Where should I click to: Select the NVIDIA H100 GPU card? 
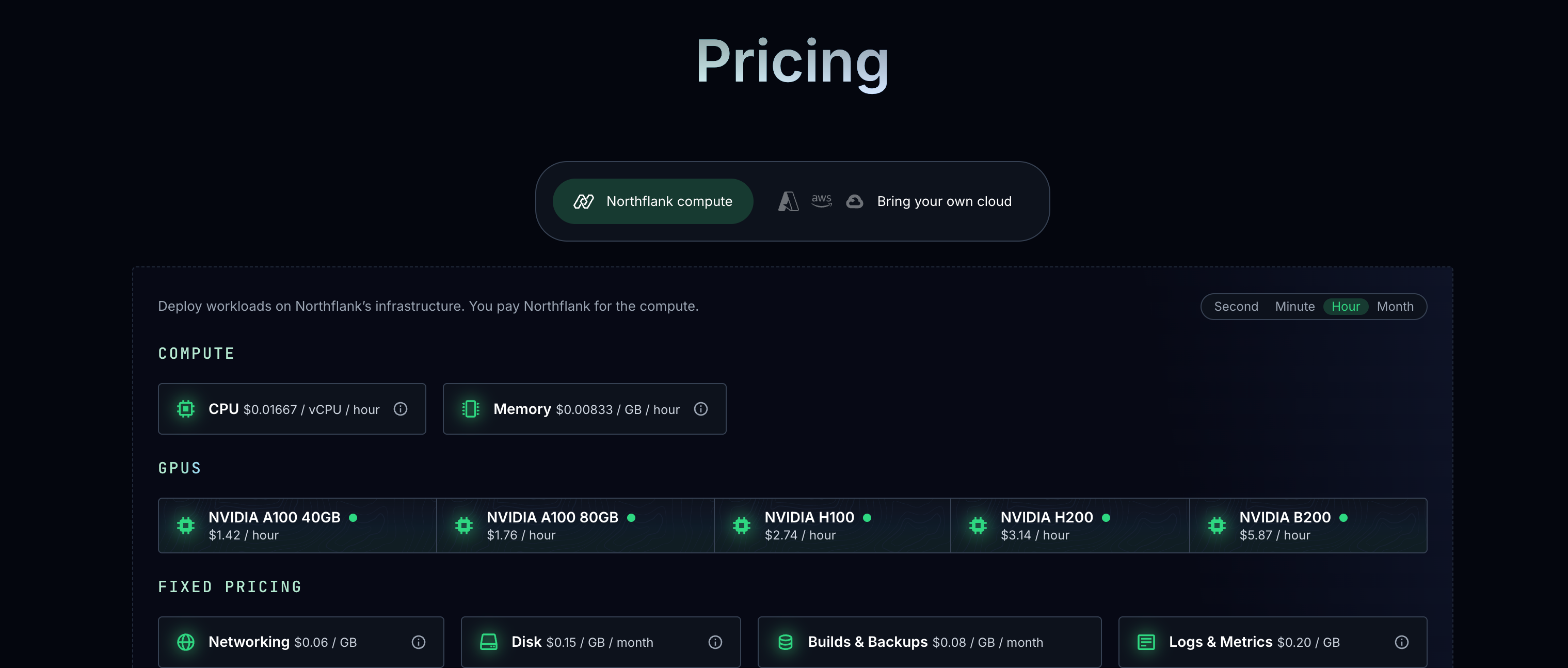[832, 526]
